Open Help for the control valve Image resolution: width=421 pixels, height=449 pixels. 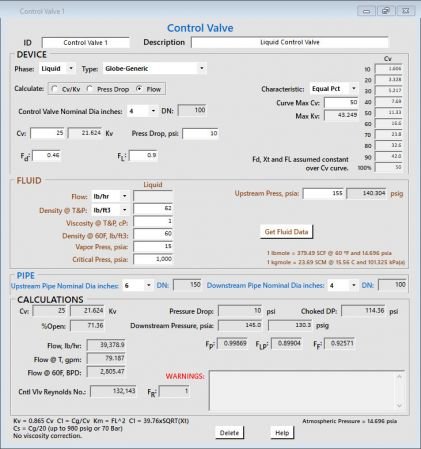coord(282,433)
